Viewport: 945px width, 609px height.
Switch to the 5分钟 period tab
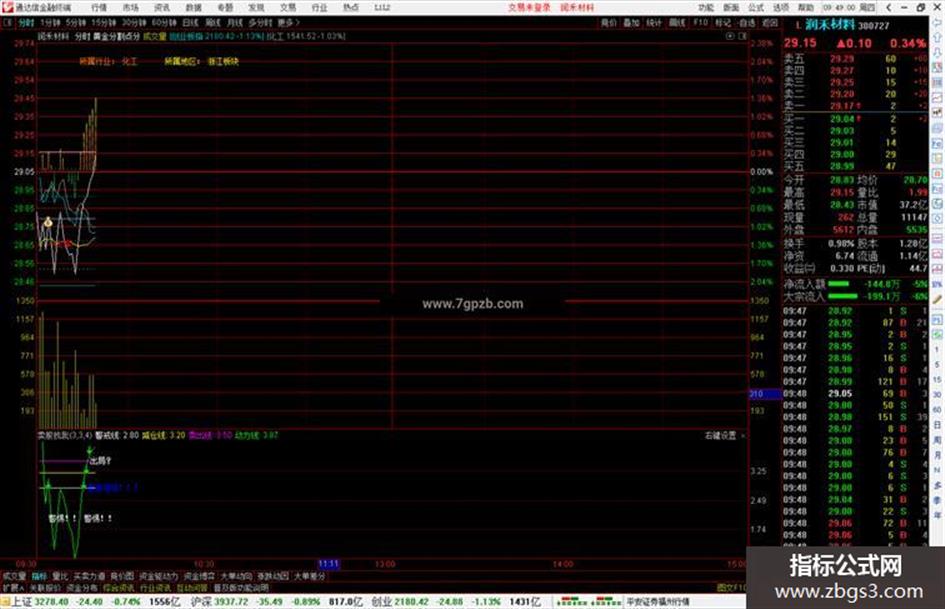(76, 22)
